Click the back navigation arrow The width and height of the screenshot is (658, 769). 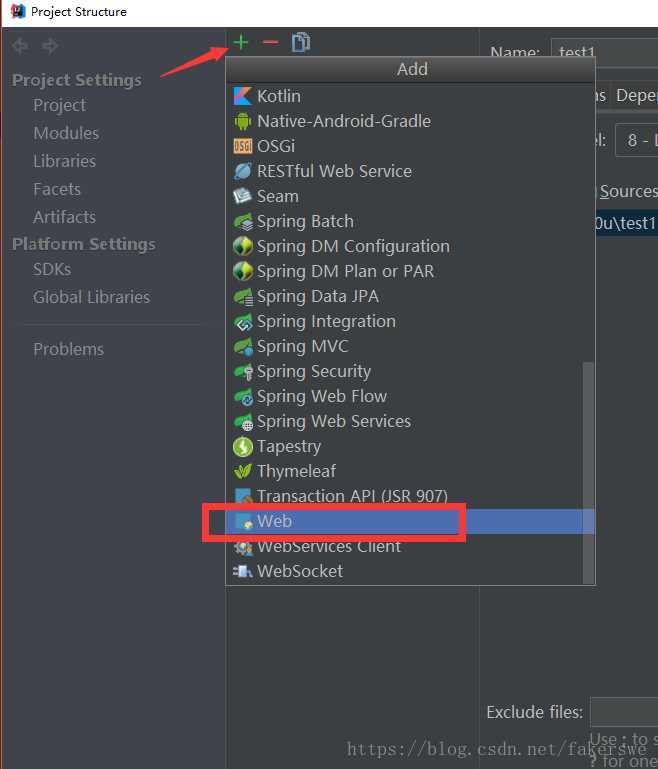coord(20,46)
